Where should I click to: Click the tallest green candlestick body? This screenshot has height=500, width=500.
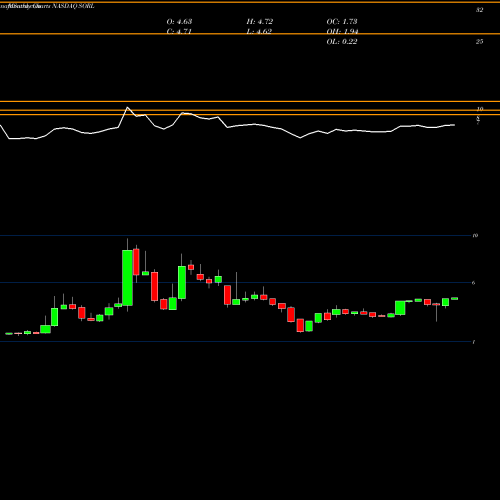[x=127, y=278]
